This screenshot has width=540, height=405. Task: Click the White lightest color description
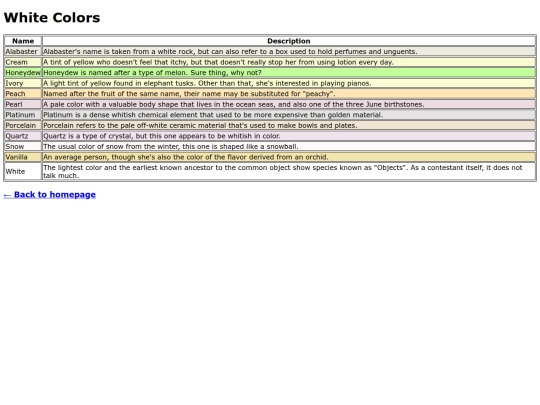click(289, 172)
